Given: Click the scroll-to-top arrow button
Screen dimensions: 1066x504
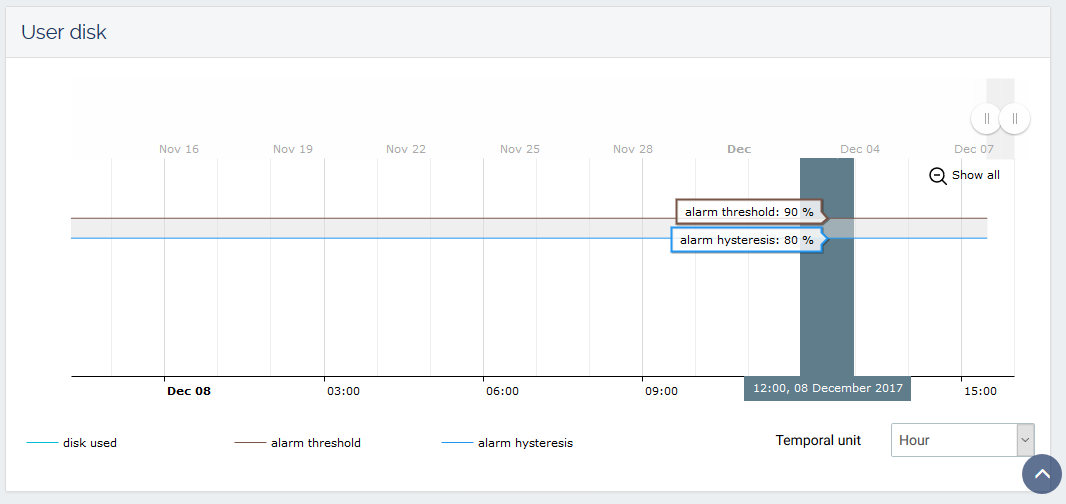Looking at the screenshot, I should (x=1042, y=474).
